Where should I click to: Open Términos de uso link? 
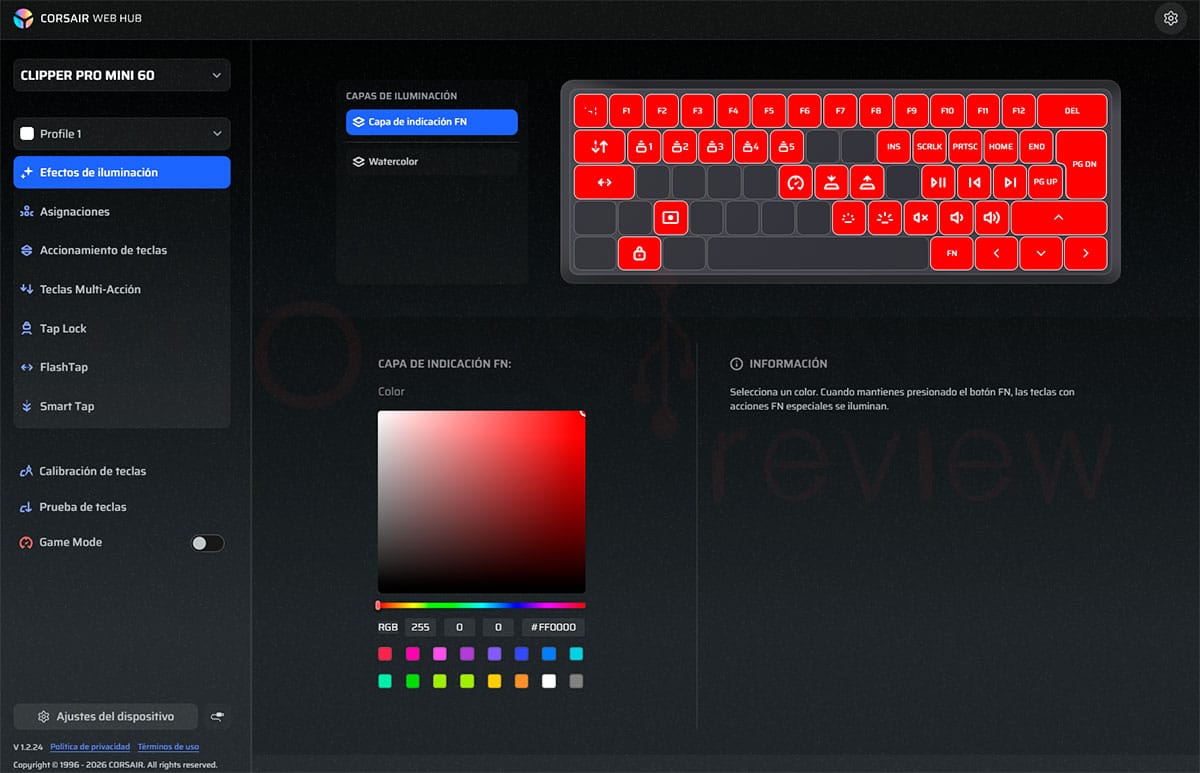168,747
